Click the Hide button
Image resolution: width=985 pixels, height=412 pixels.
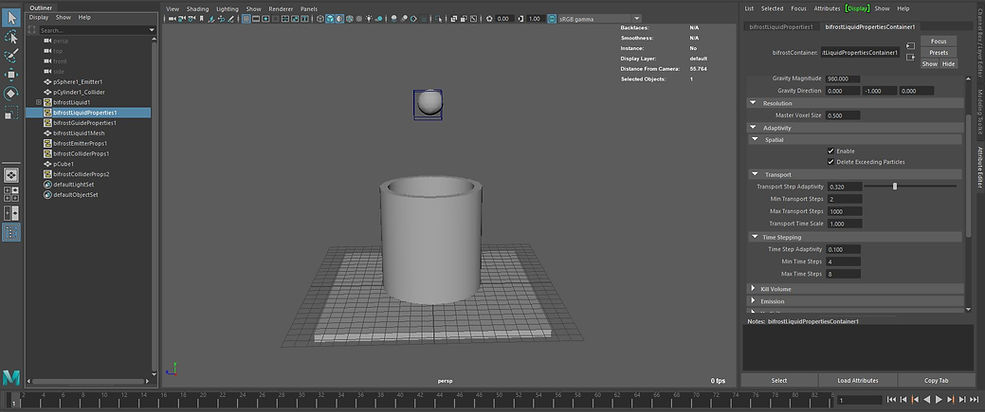pos(949,64)
